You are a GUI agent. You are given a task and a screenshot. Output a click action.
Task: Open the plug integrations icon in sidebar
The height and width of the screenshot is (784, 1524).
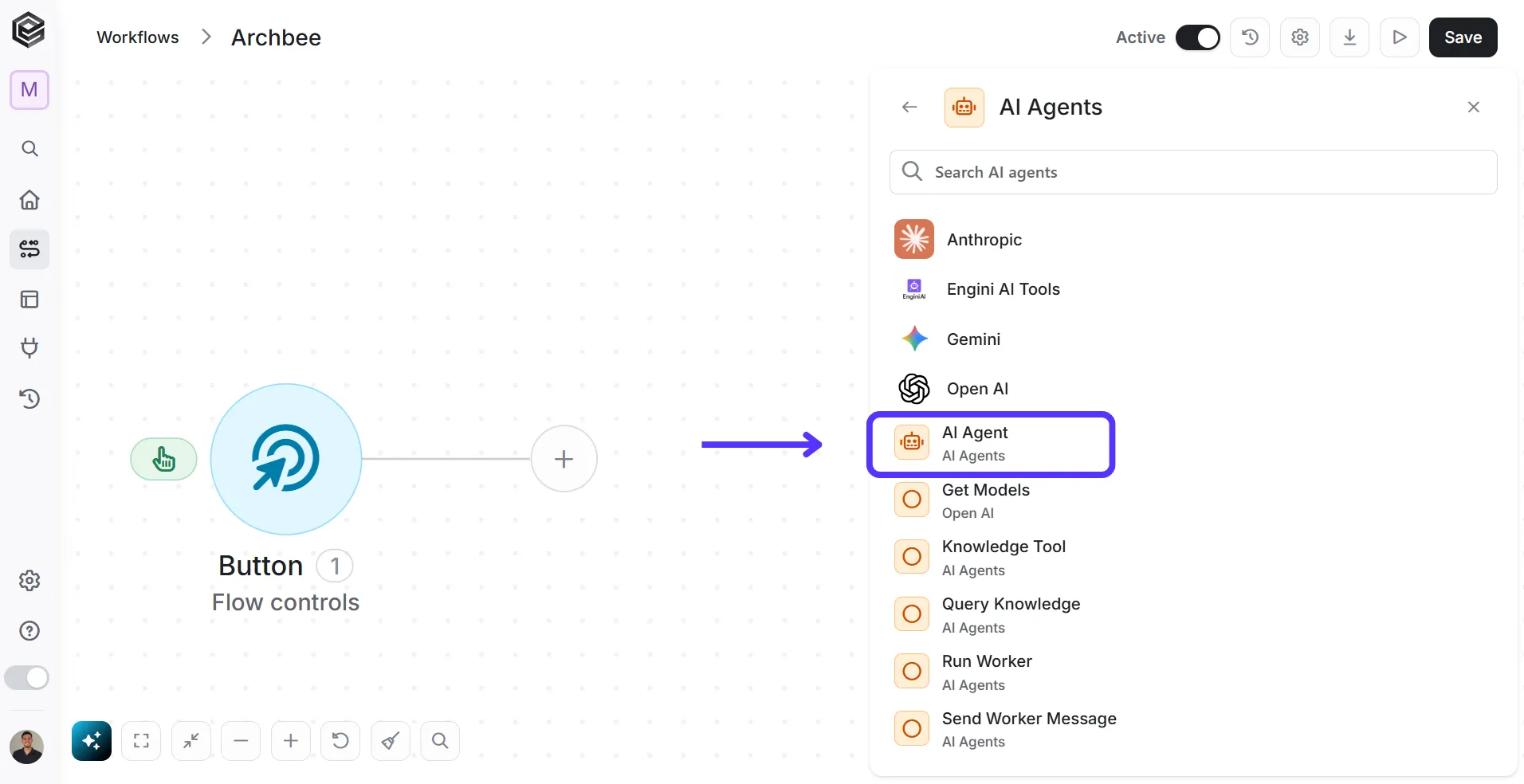29,348
